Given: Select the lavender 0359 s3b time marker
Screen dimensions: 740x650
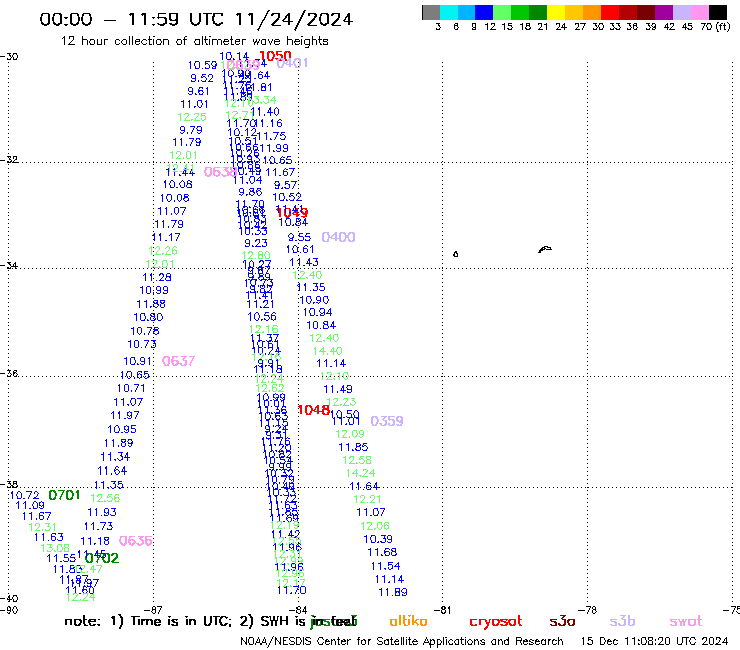Looking at the screenshot, I should (387, 421).
